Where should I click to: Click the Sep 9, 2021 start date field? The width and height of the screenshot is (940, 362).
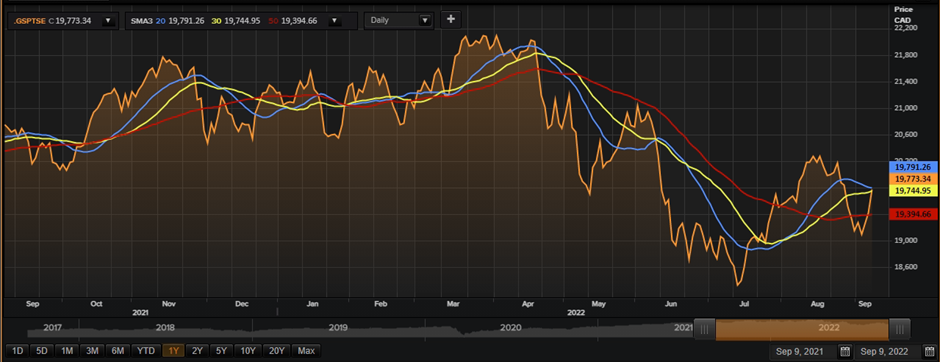click(x=803, y=351)
